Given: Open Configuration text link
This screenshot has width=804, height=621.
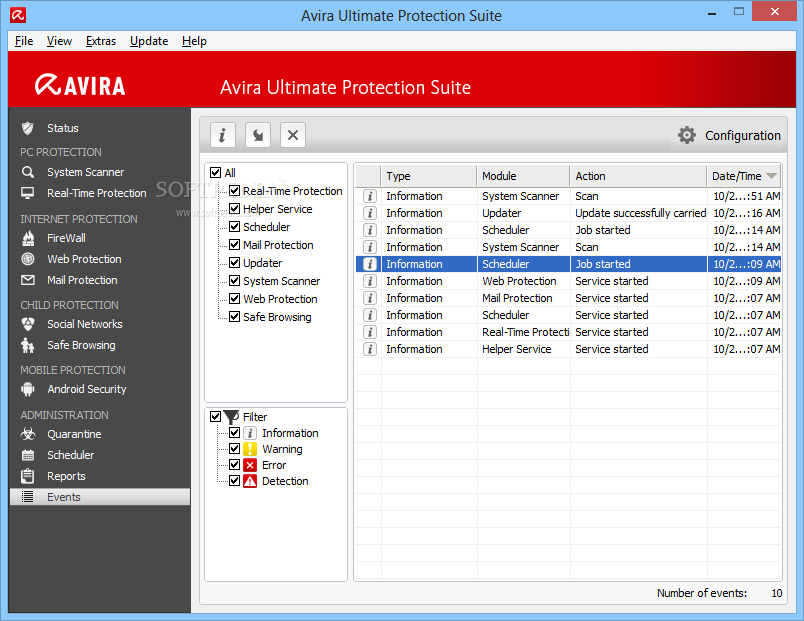Looking at the screenshot, I should pyautogui.click(x=742, y=136).
